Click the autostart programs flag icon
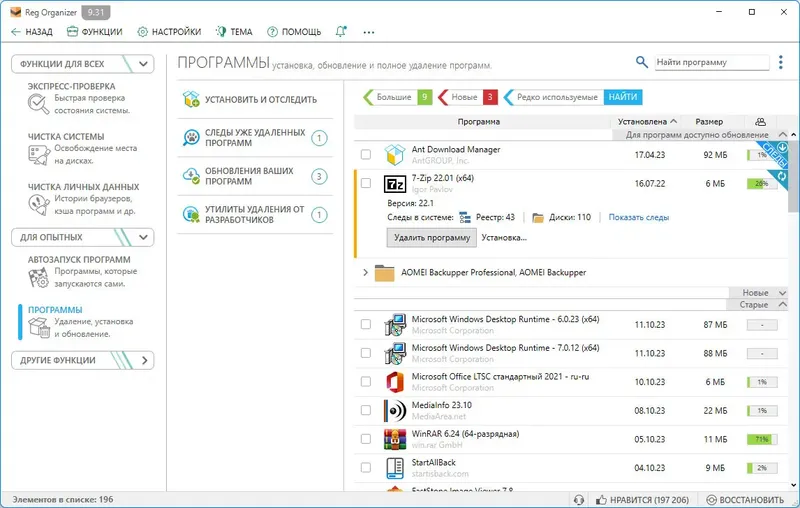Viewport: 800px width, 508px height. [38, 277]
